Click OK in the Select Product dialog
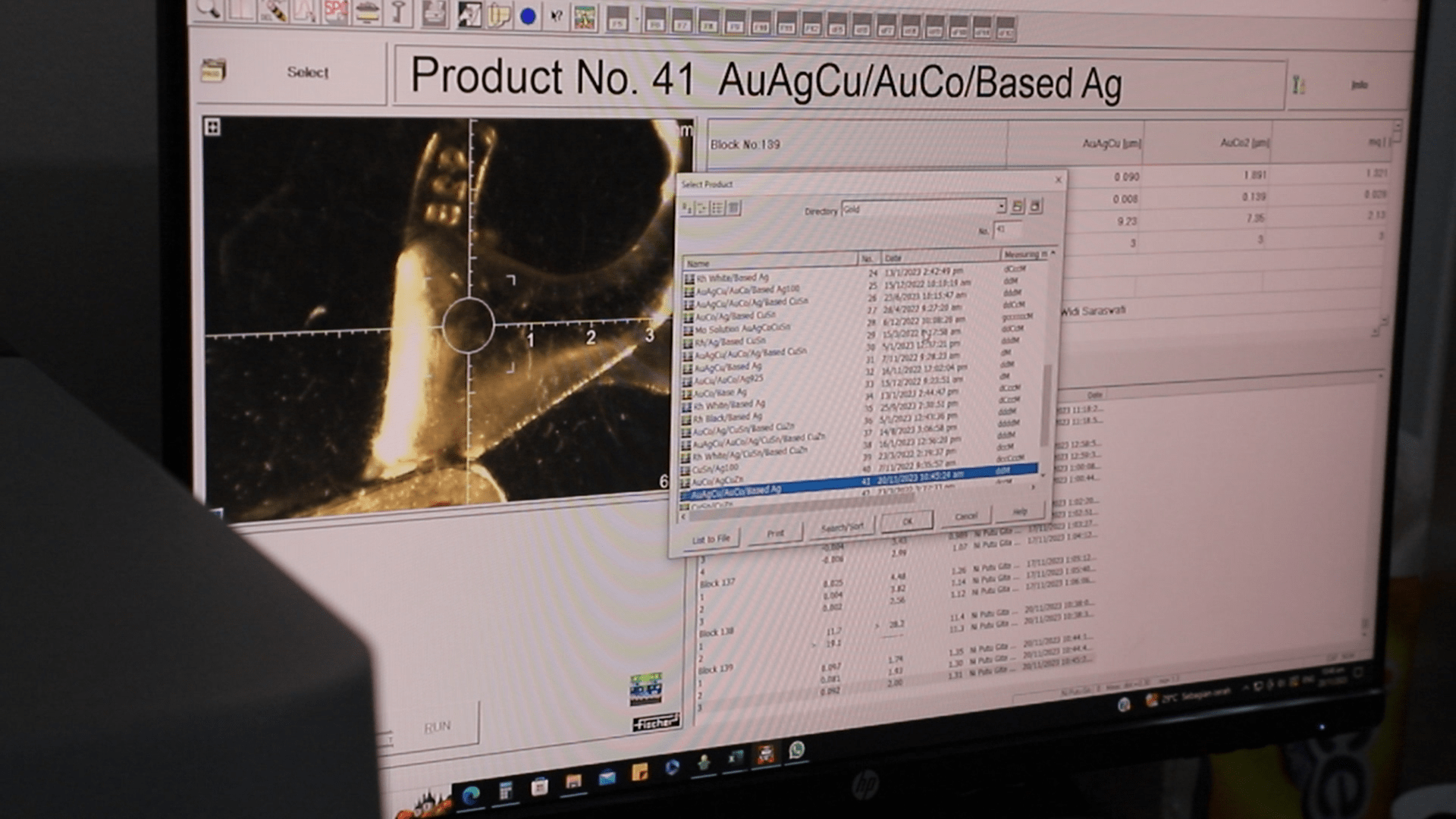Screen dimensions: 1456x819 907,522
